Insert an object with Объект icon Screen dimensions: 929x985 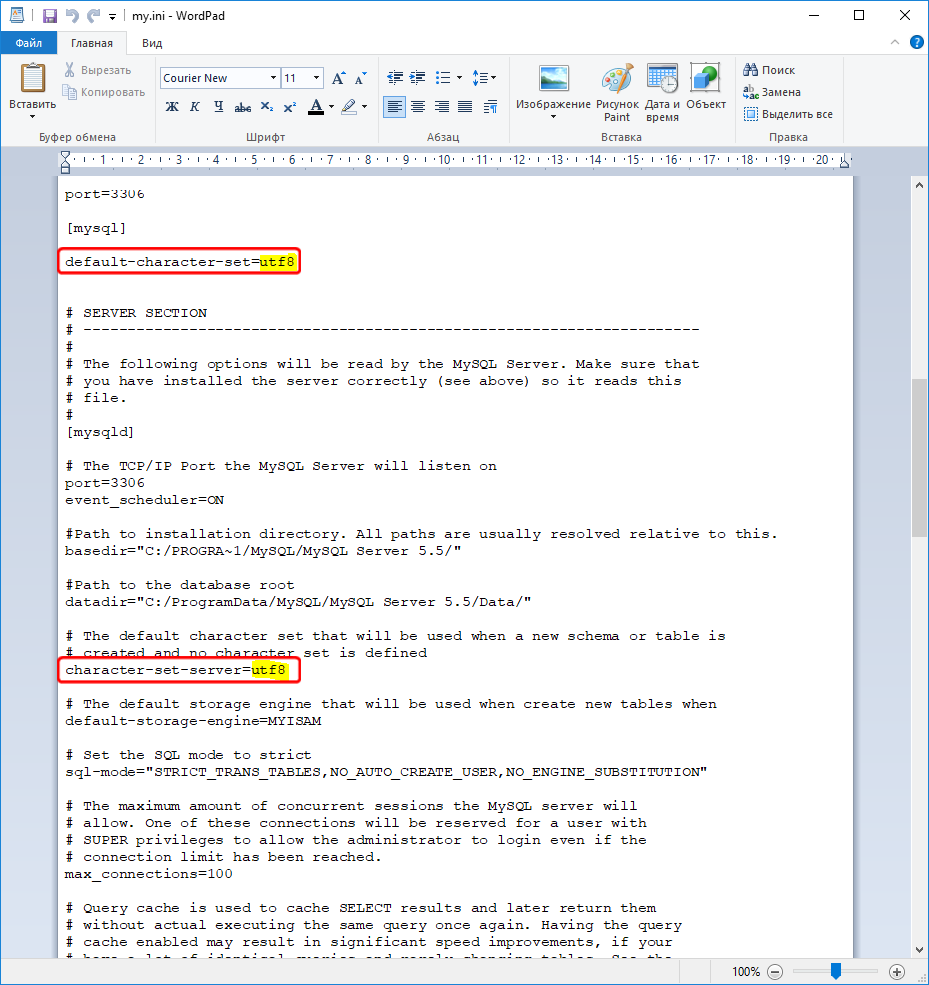pos(706,92)
